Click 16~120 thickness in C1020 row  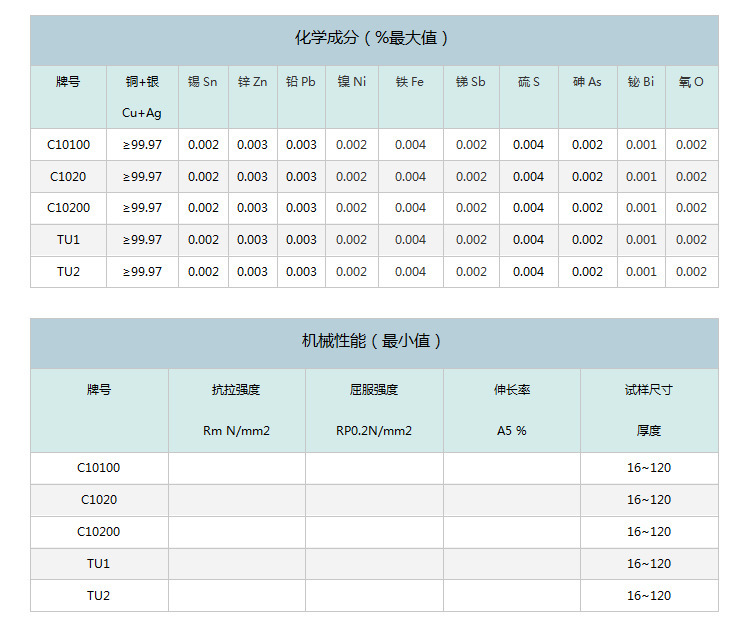[649, 499]
